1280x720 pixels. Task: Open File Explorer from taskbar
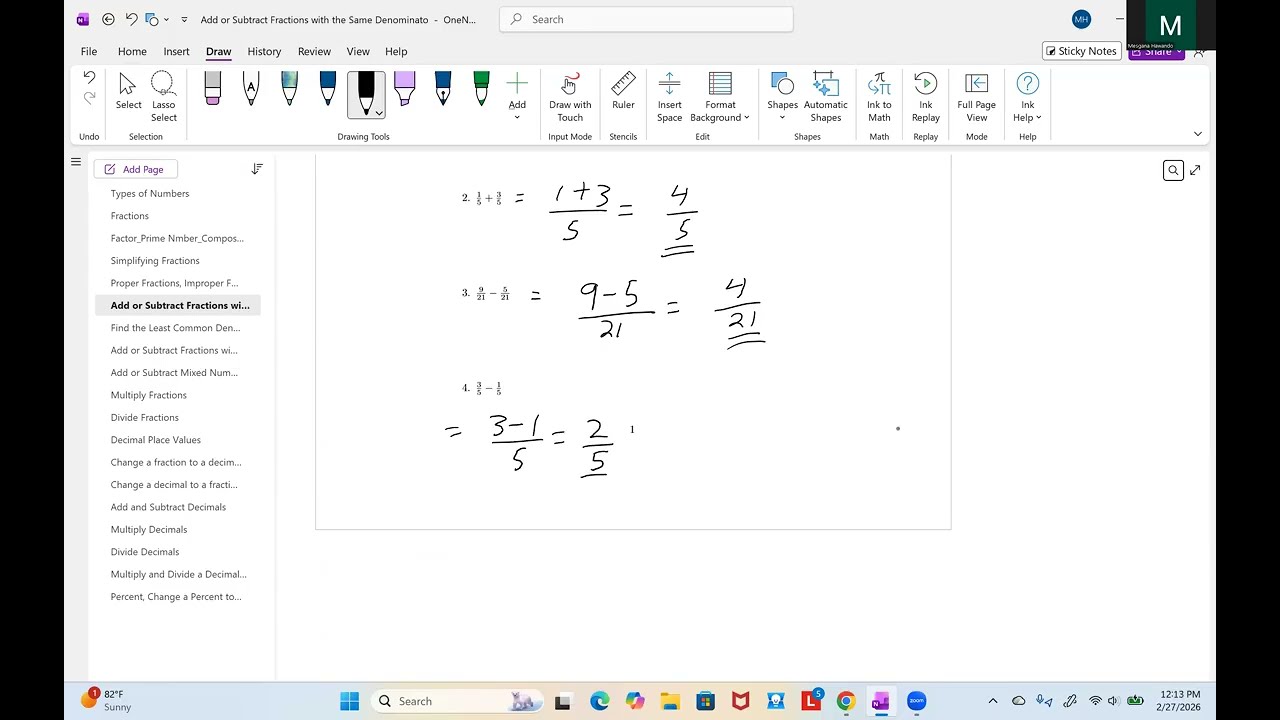pyautogui.click(x=670, y=701)
